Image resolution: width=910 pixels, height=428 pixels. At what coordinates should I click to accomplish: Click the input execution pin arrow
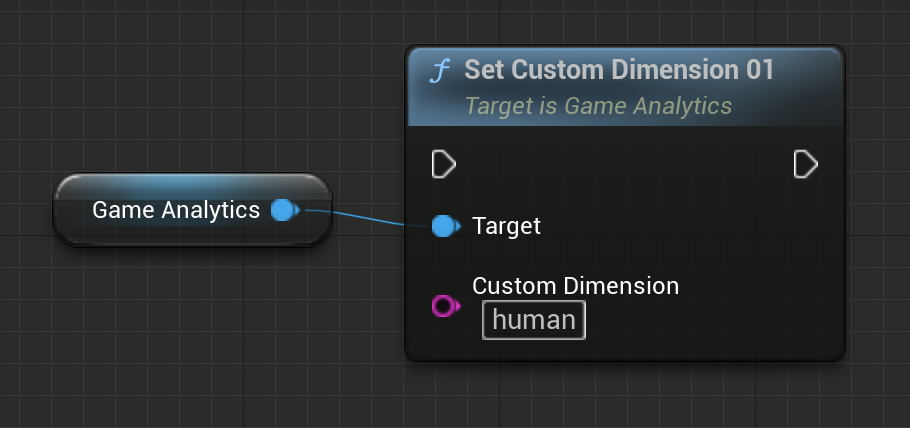pyautogui.click(x=443, y=164)
